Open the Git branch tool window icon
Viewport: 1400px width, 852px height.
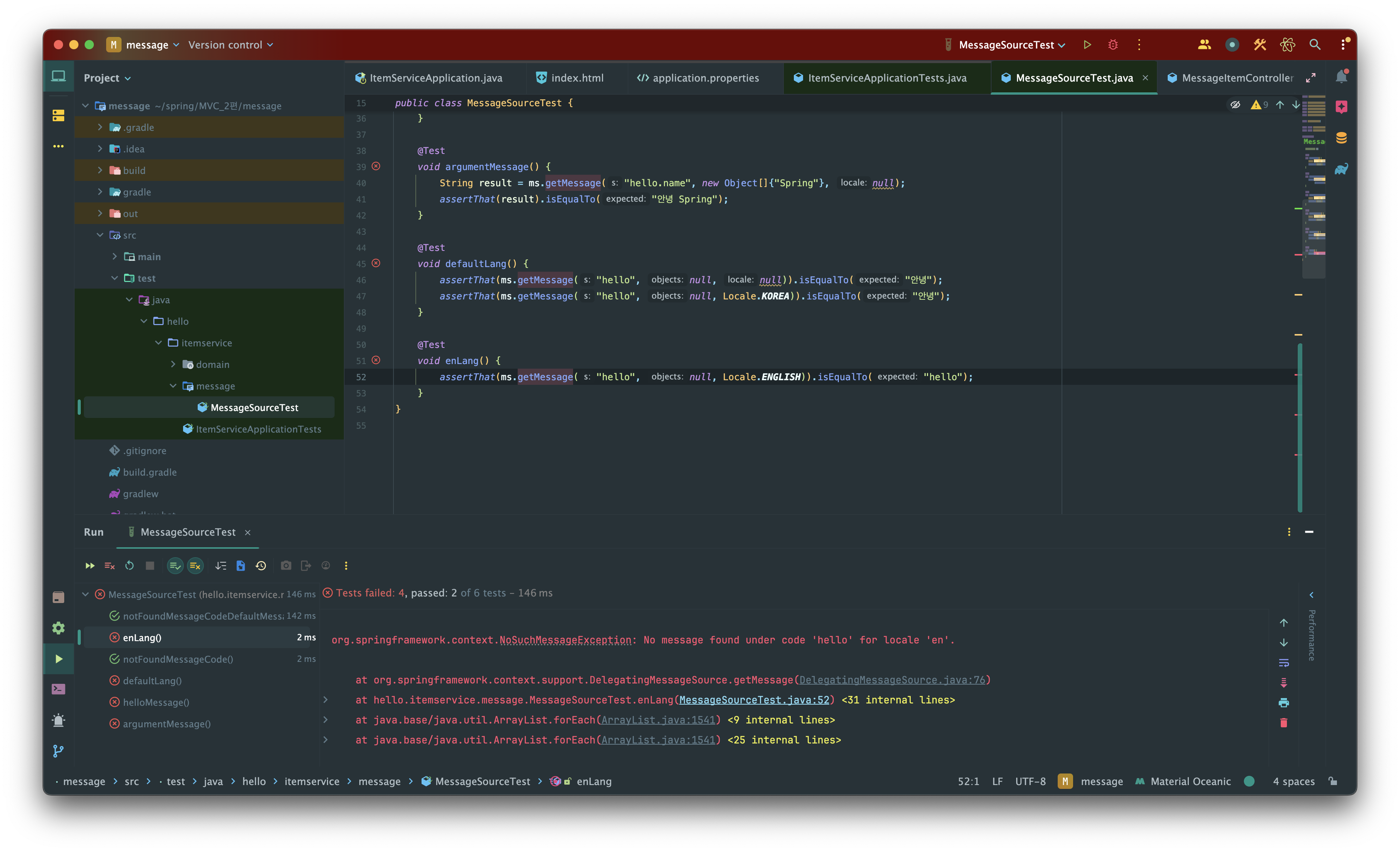point(58,751)
